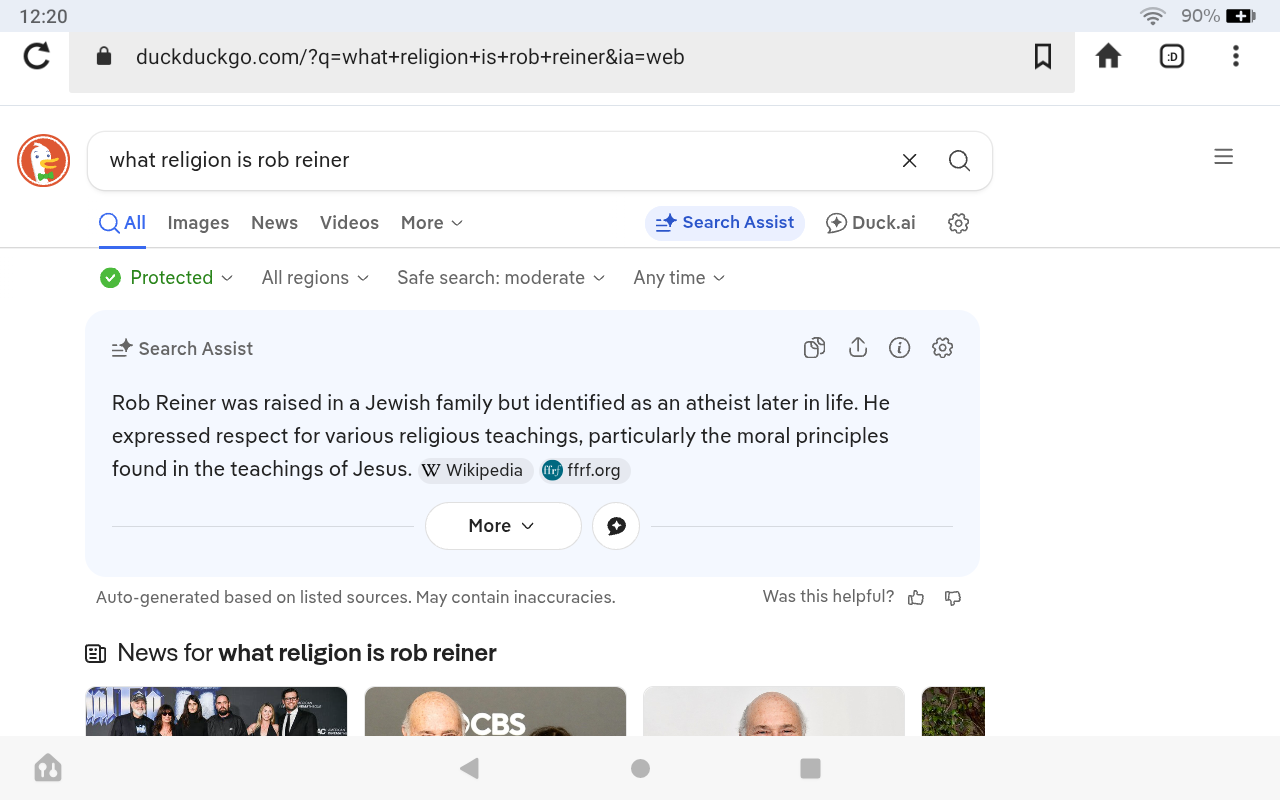The width and height of the screenshot is (1280, 800).
Task: Share the Search Assist answer
Action: tap(857, 348)
